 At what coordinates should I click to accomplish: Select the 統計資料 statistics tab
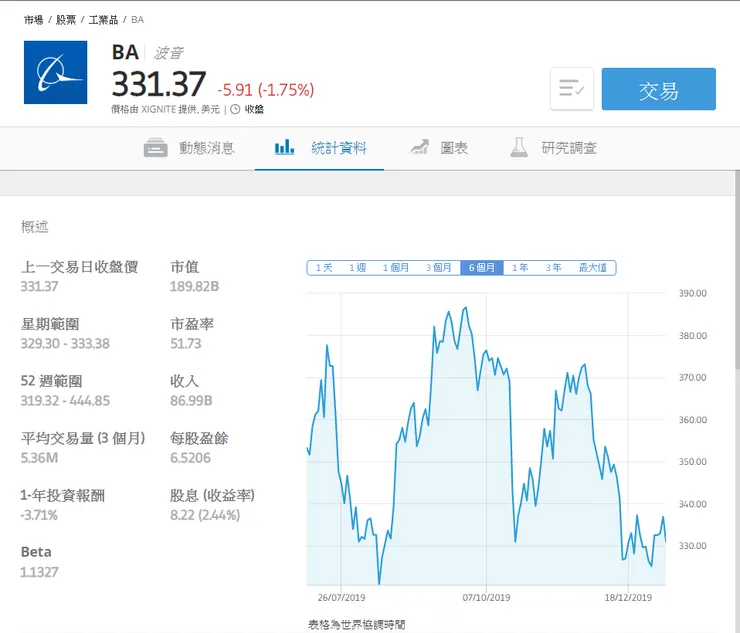pyautogui.click(x=320, y=148)
